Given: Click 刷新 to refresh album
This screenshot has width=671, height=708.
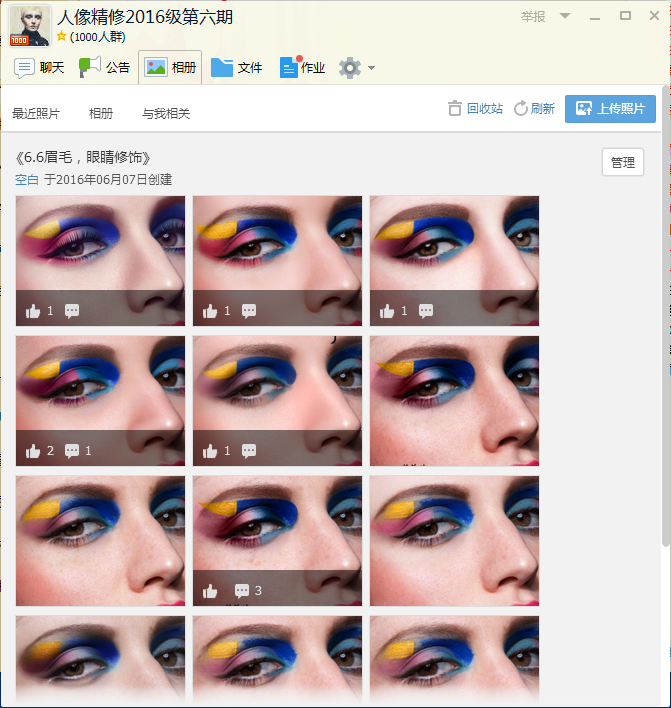Looking at the screenshot, I should coord(534,108).
